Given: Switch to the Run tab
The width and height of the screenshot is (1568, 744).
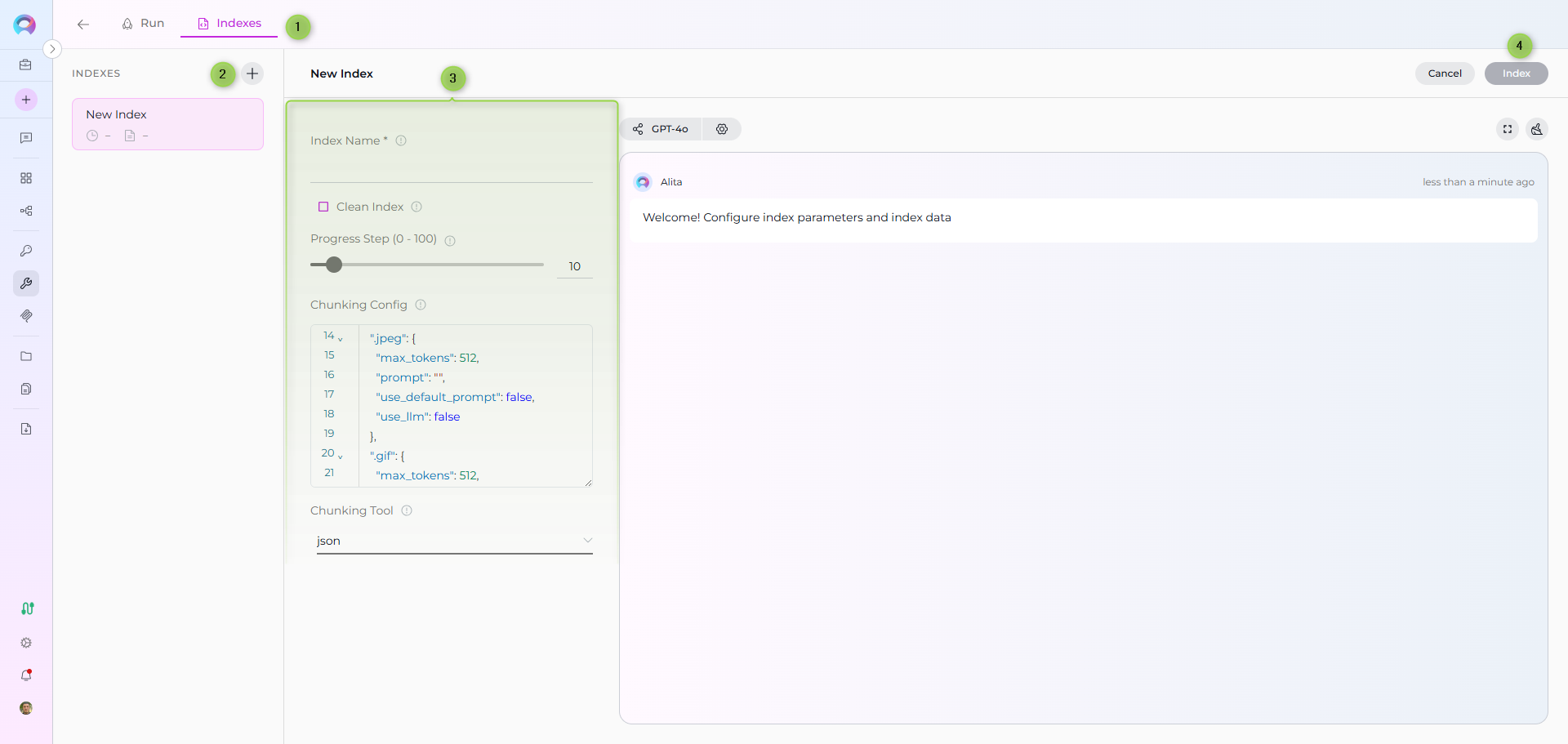Looking at the screenshot, I should (x=143, y=24).
